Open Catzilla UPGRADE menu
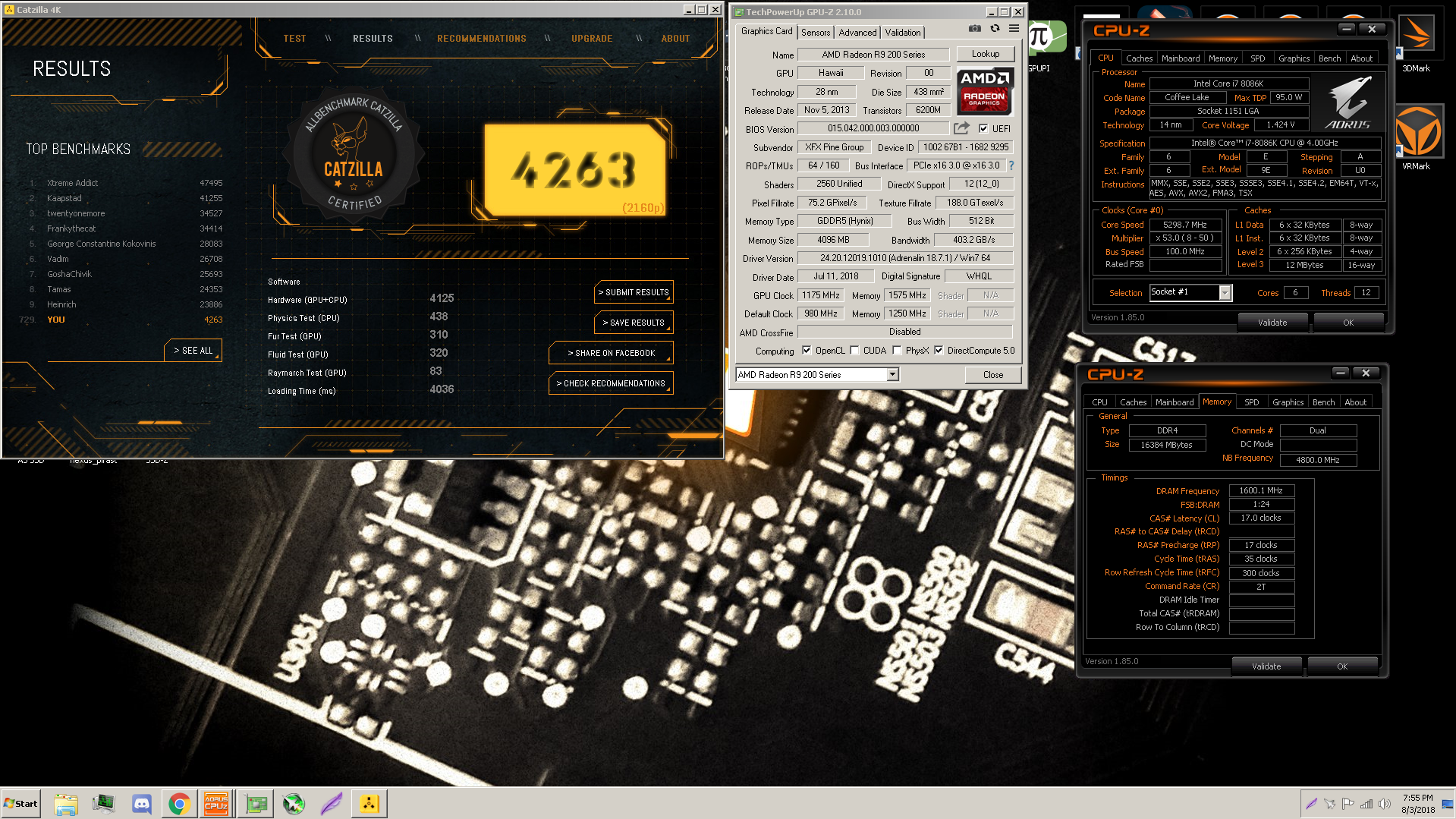The width and height of the screenshot is (1456, 819). pos(592,39)
